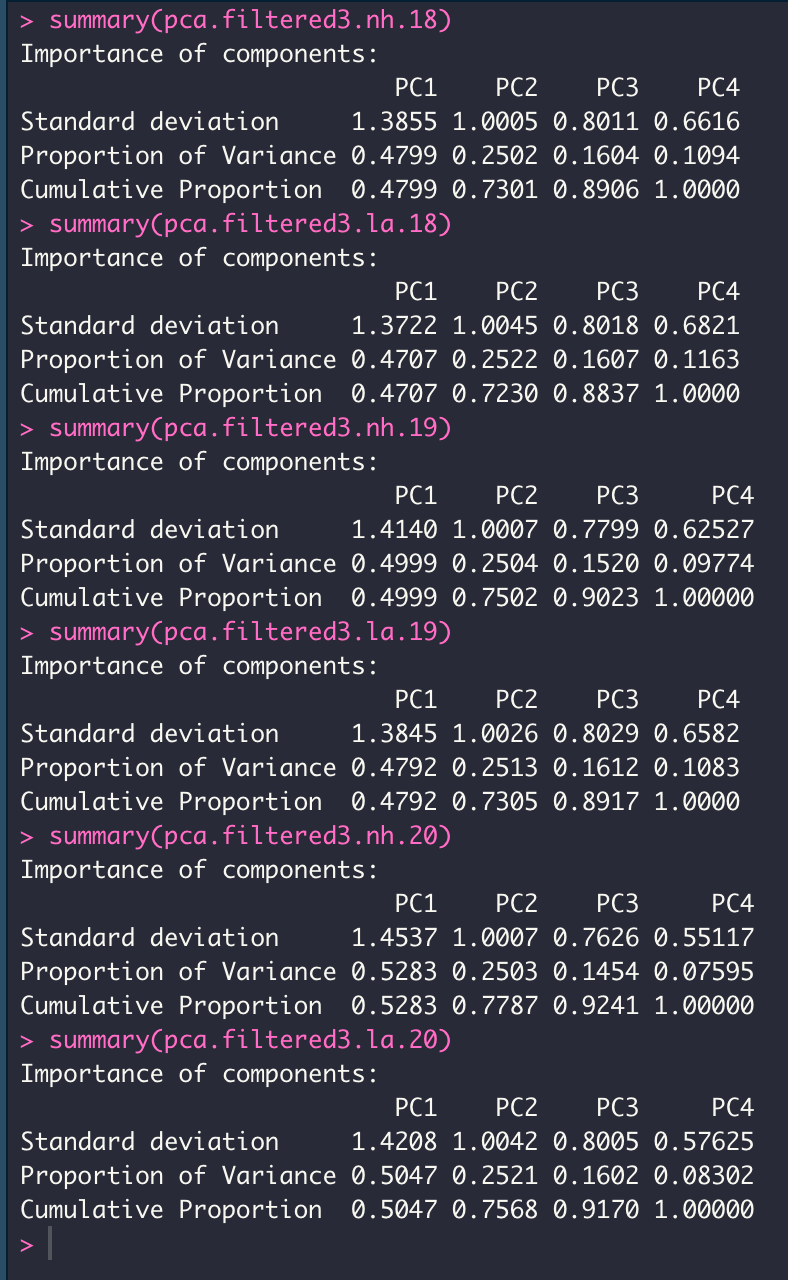Click the summary(pca.filtered3.la.19) command

point(251,632)
